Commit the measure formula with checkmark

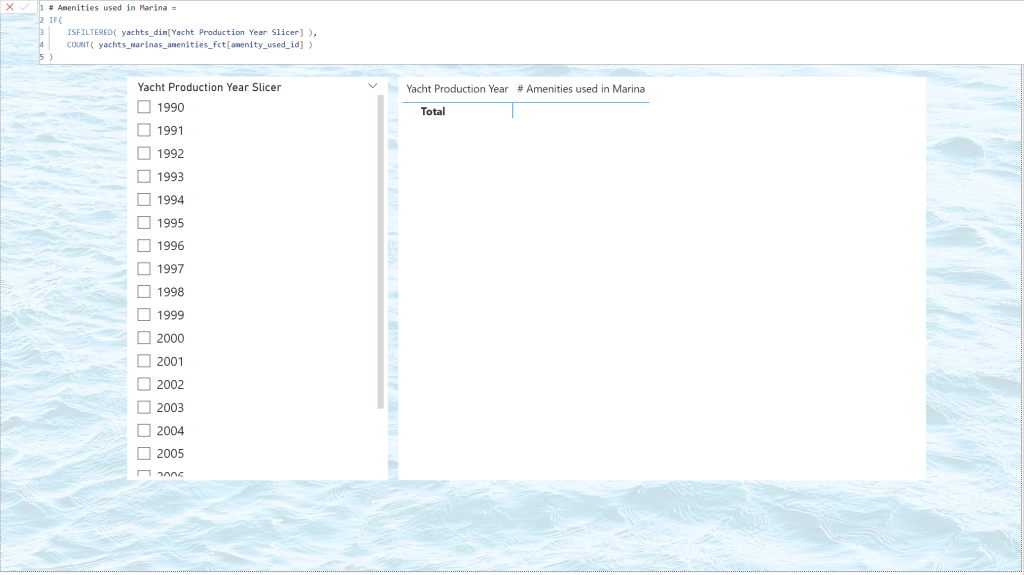(x=25, y=7)
